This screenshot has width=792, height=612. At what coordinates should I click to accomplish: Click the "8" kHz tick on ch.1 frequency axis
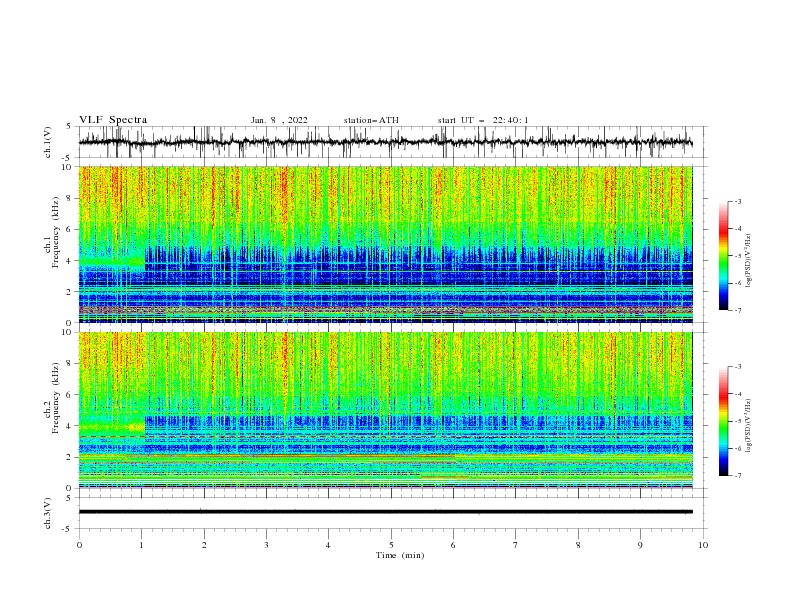[x=70, y=198]
